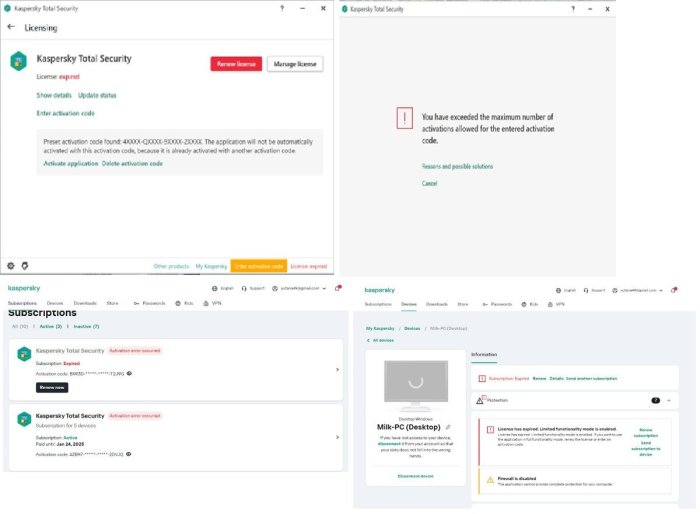Click the red exclamation error icon in the dialog
The image size is (700, 514).
pos(404,118)
